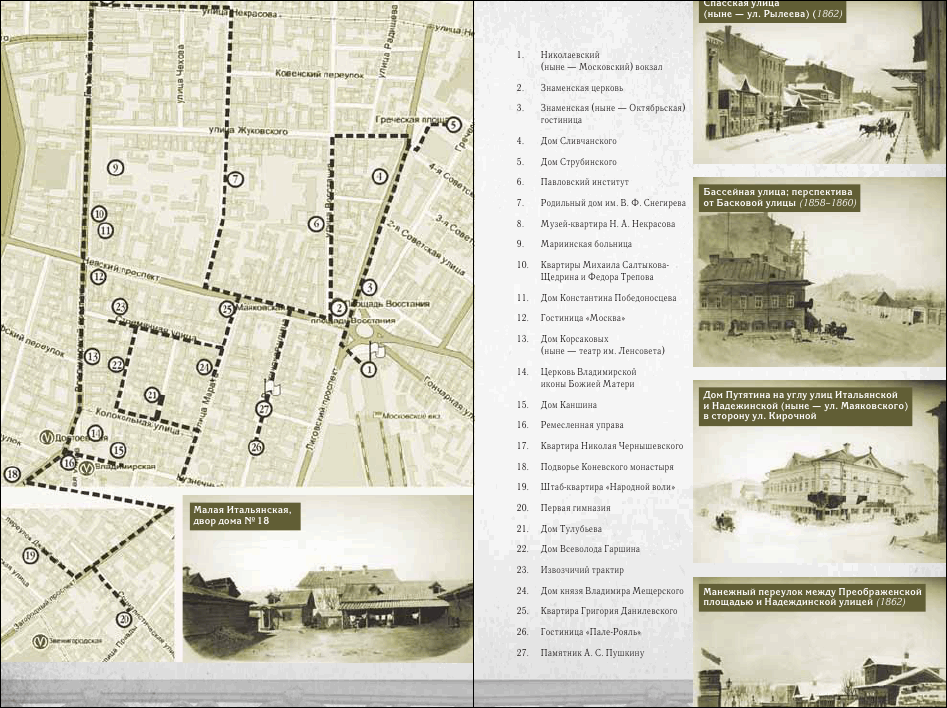Click legend entry 'Мариинская больница'
This screenshot has width=947, height=708.
click(586, 244)
